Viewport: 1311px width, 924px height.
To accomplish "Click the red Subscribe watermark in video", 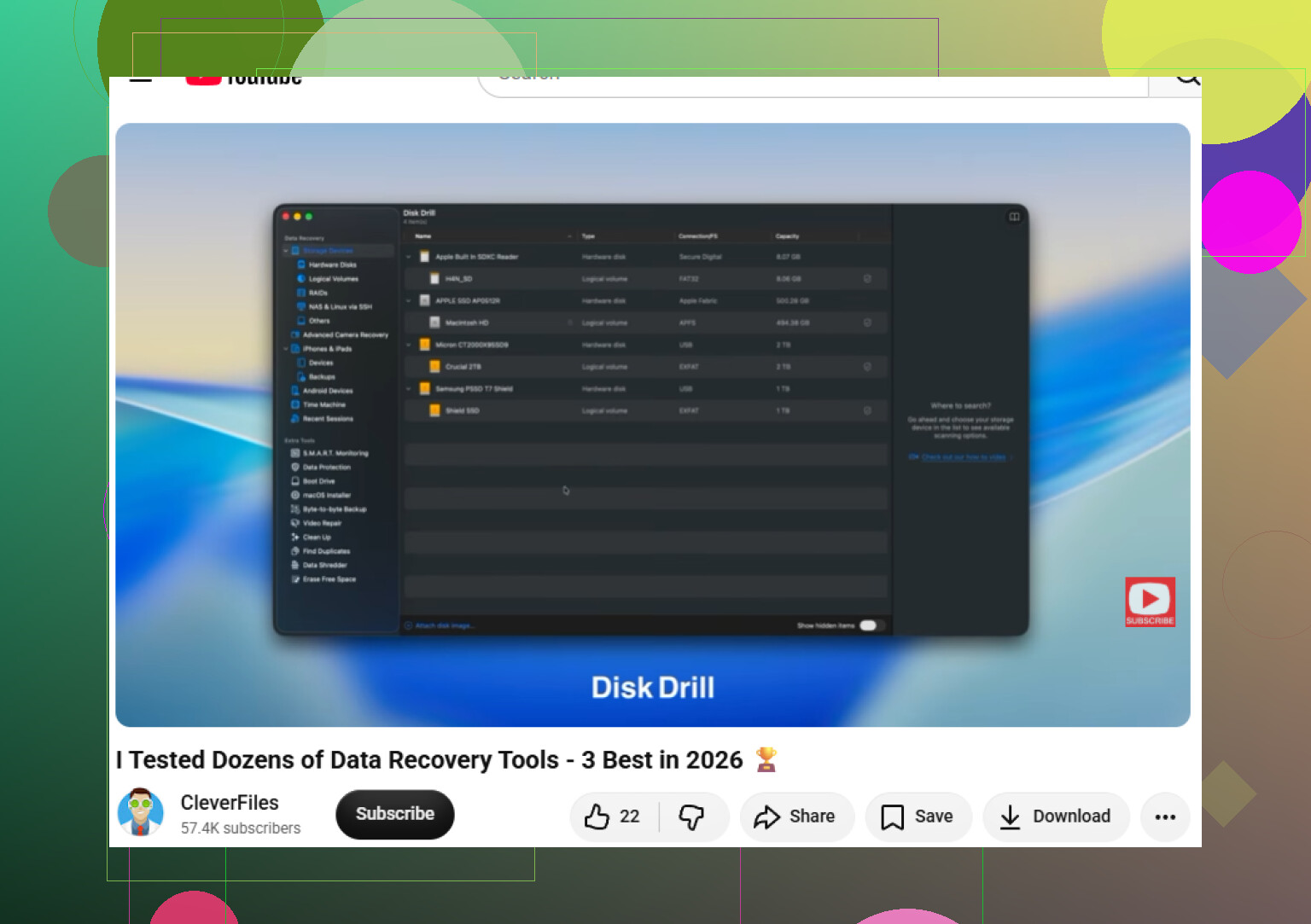I will [x=1150, y=602].
